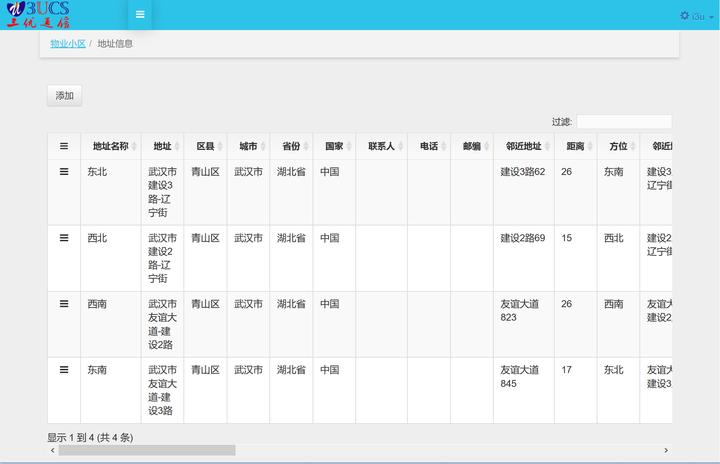Sort by 联系人 column header
This screenshot has width=720, height=464.
(381, 146)
